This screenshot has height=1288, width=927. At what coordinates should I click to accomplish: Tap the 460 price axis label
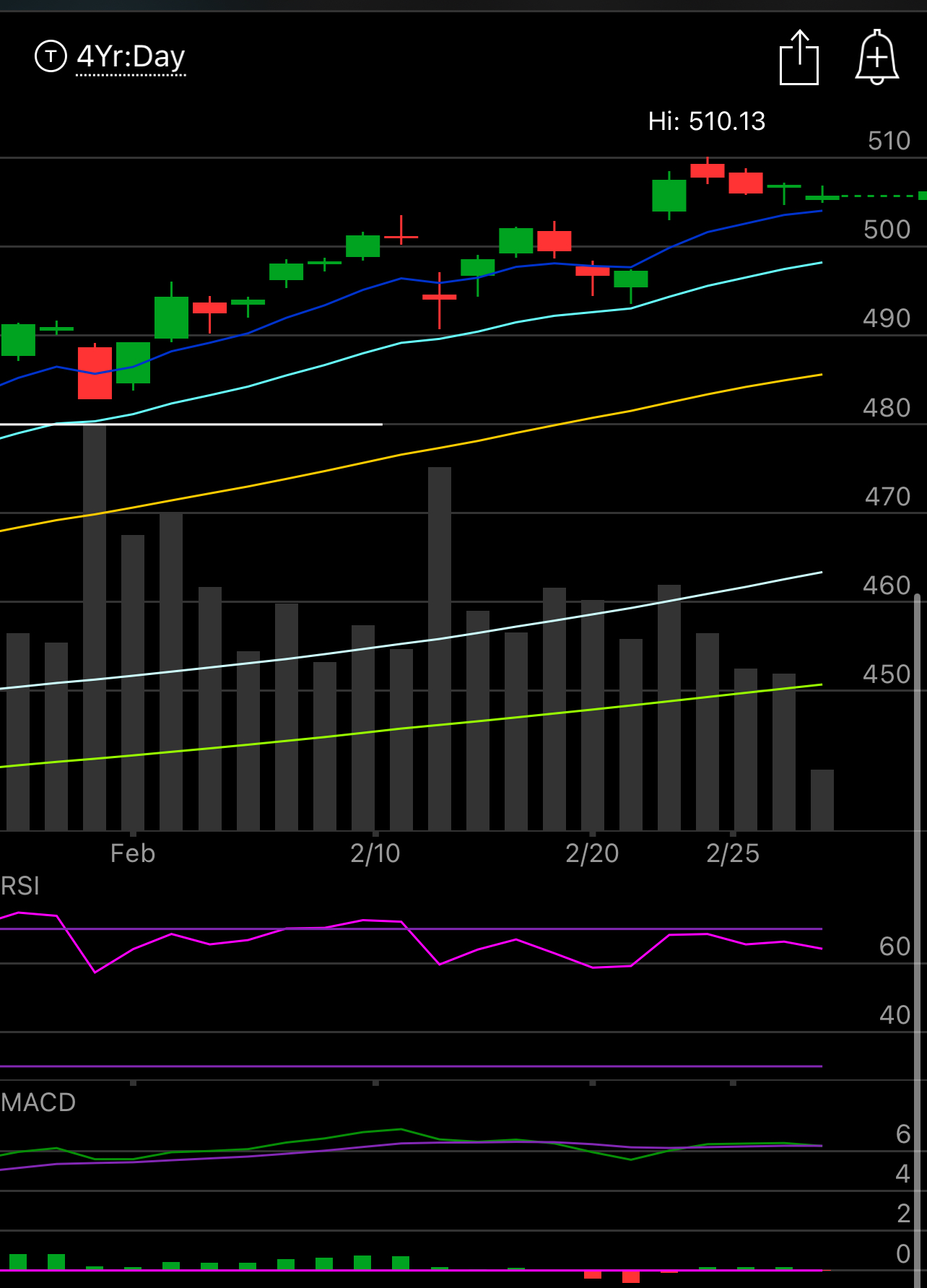tap(887, 586)
